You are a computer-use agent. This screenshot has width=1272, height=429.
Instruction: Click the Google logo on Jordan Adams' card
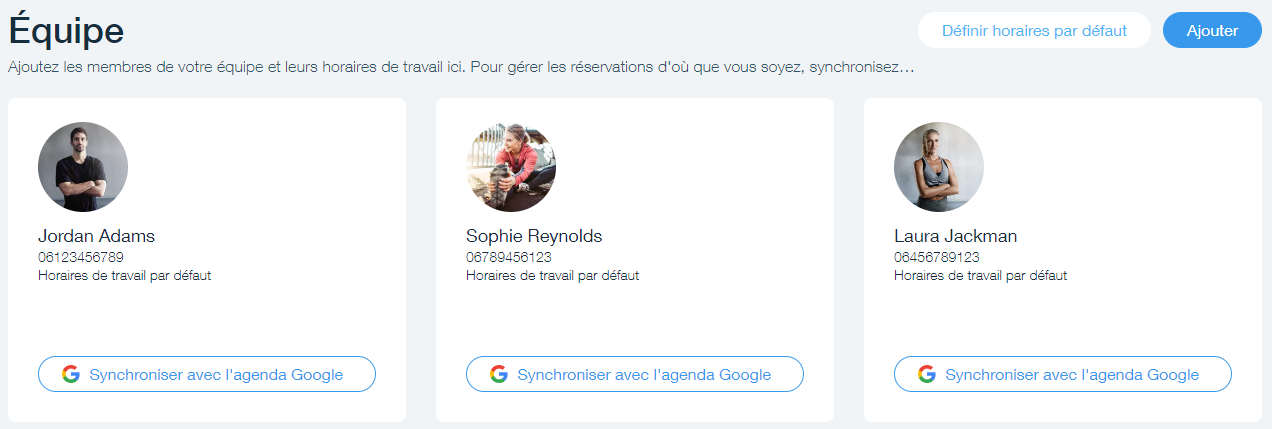70,374
